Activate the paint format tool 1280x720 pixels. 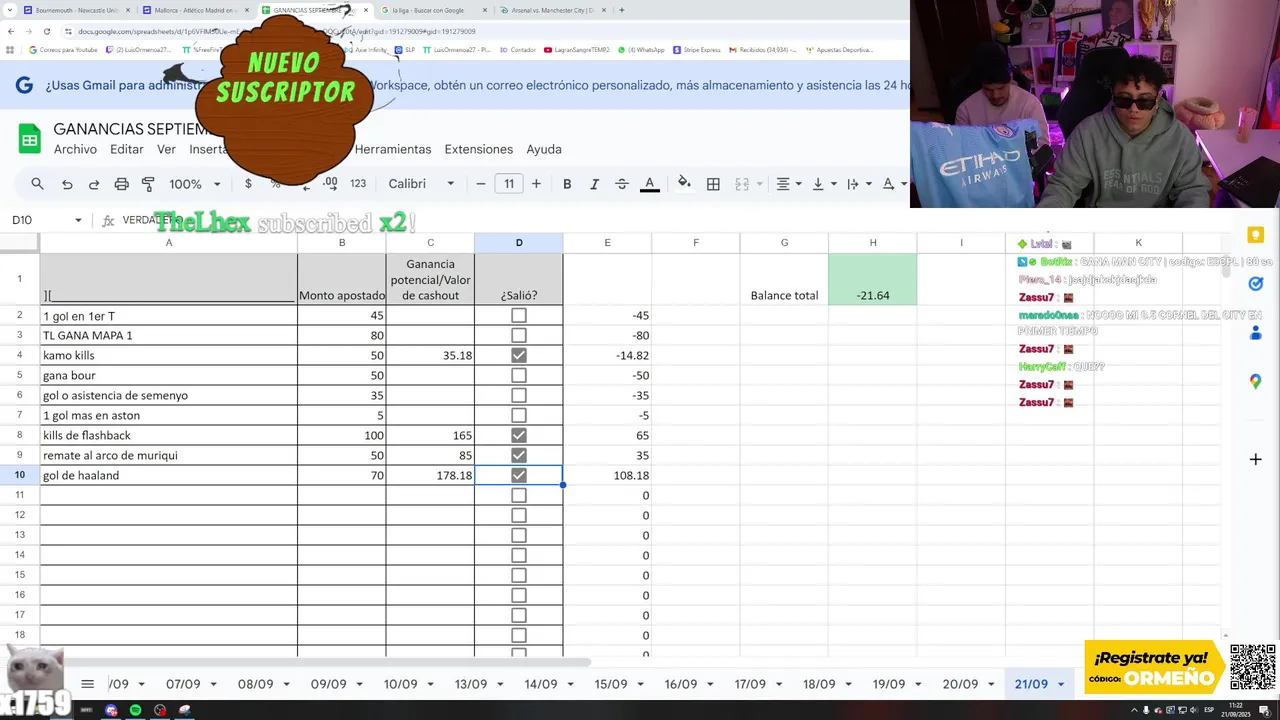tap(148, 184)
